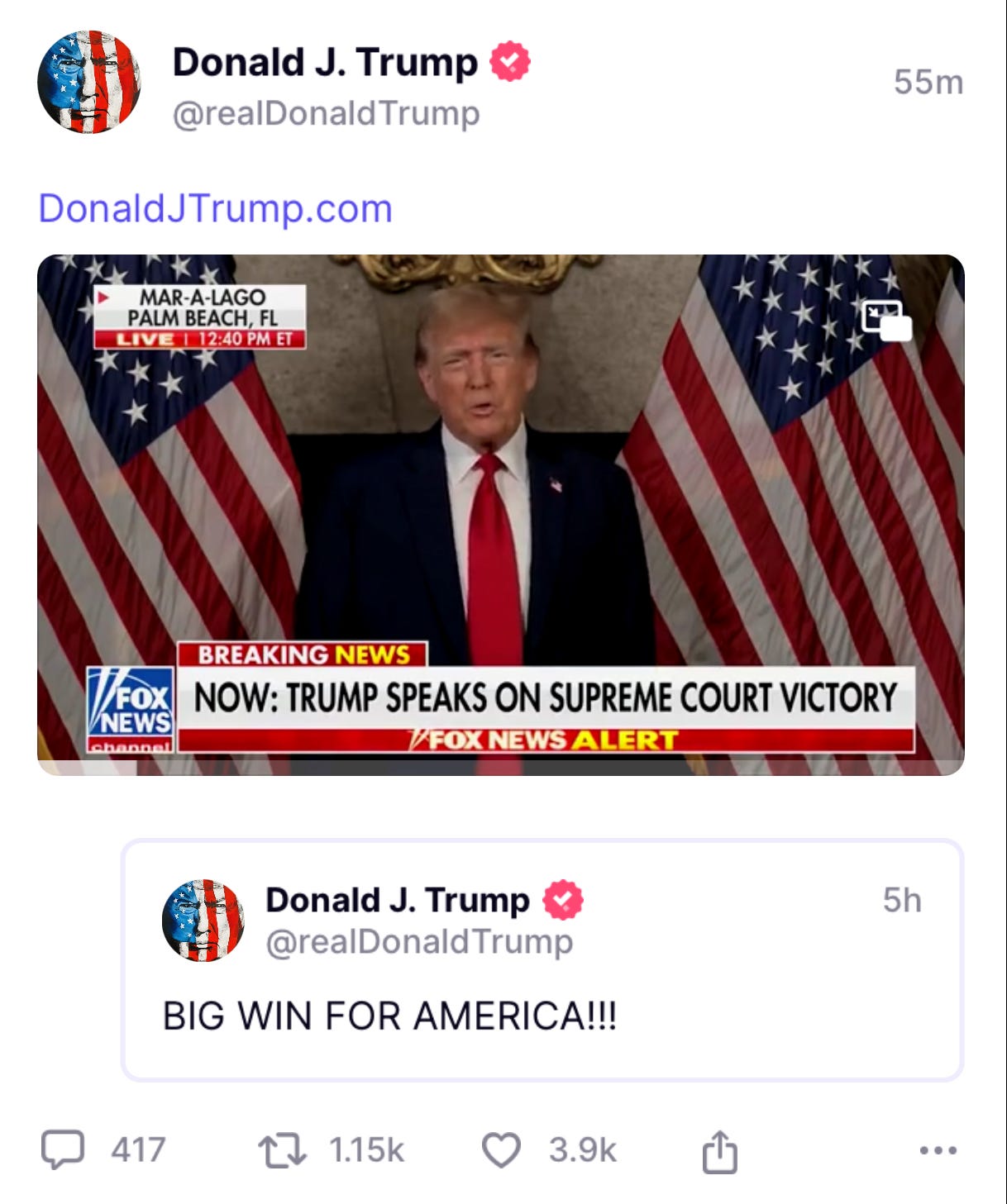Click the verified badge in the quoted post
Viewport: 1007px width, 1204px height.
pos(562,900)
